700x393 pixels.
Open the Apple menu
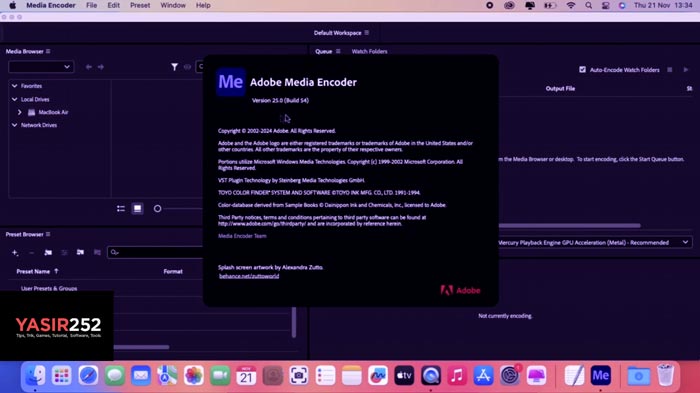(x=12, y=5)
